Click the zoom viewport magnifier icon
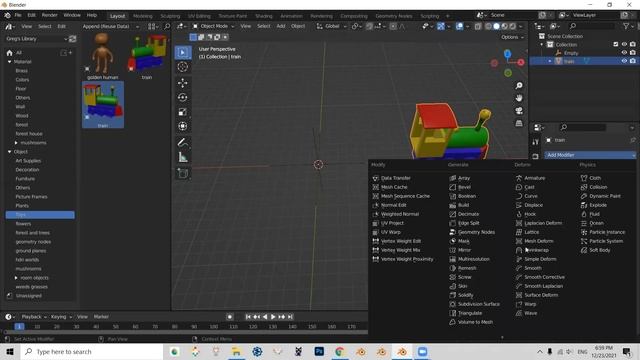 point(519,86)
